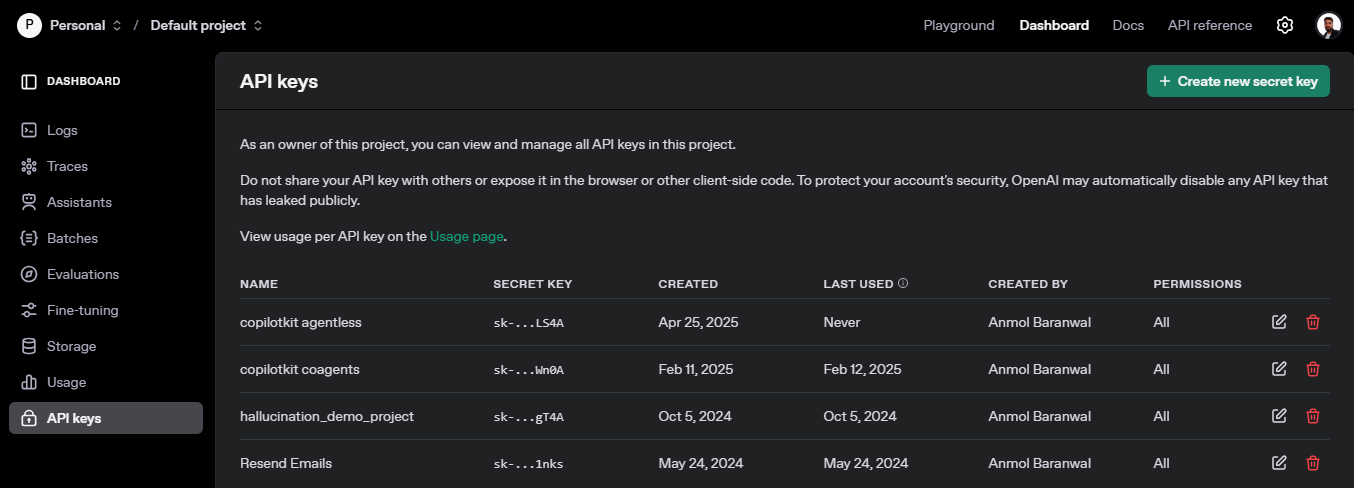Select the Logs sidebar item
1354x488 pixels.
click(x=106, y=130)
